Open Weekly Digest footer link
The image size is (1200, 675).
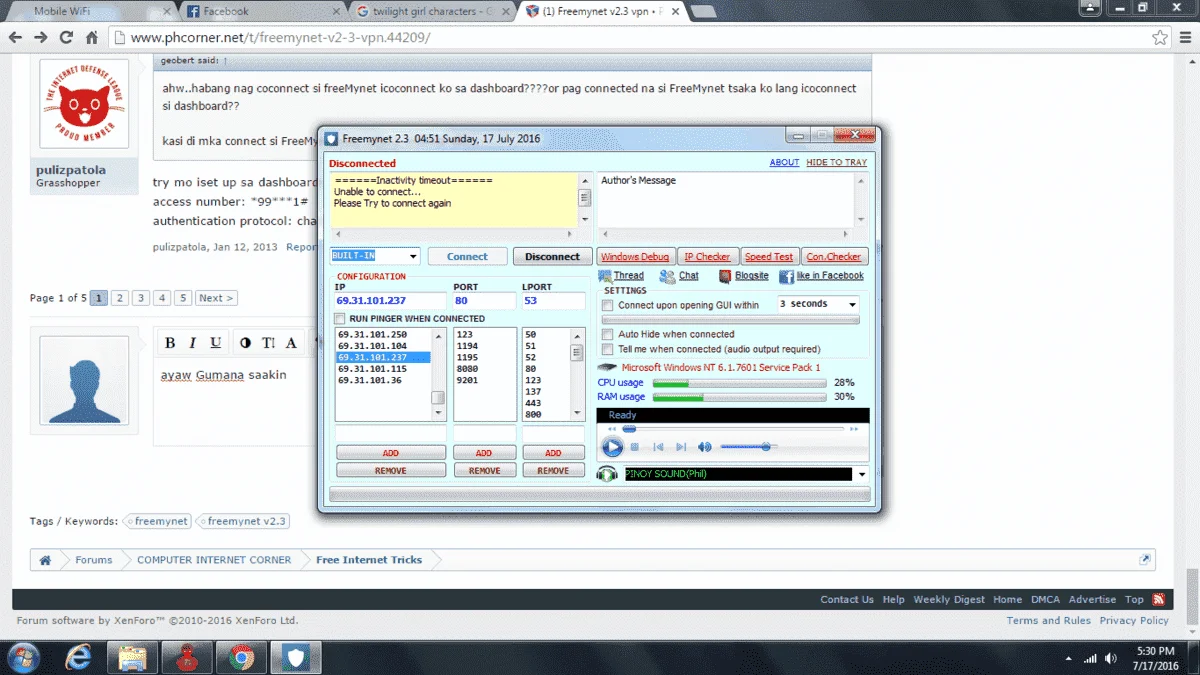click(949, 599)
